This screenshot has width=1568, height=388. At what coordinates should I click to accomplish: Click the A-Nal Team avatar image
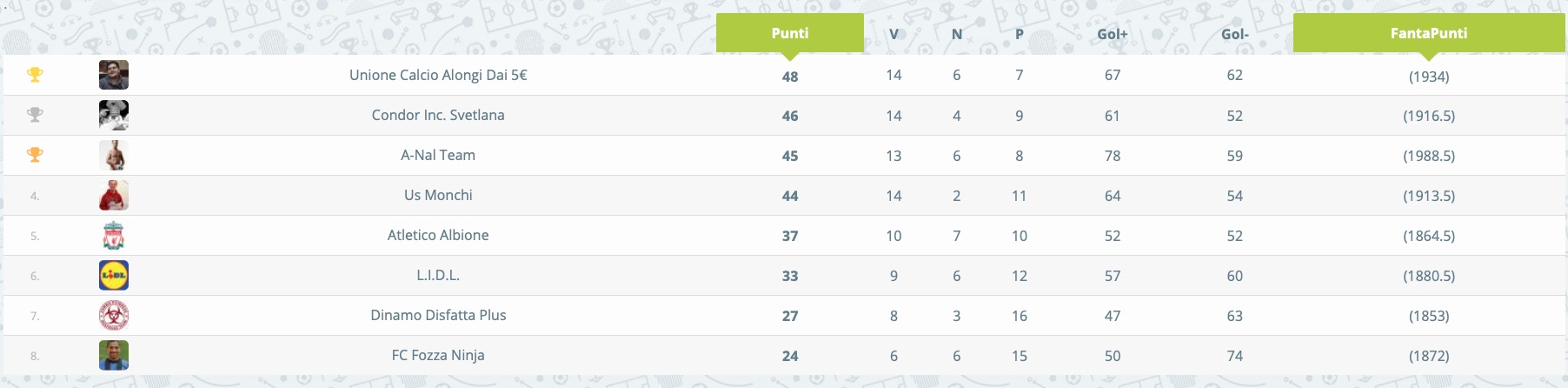(x=114, y=155)
